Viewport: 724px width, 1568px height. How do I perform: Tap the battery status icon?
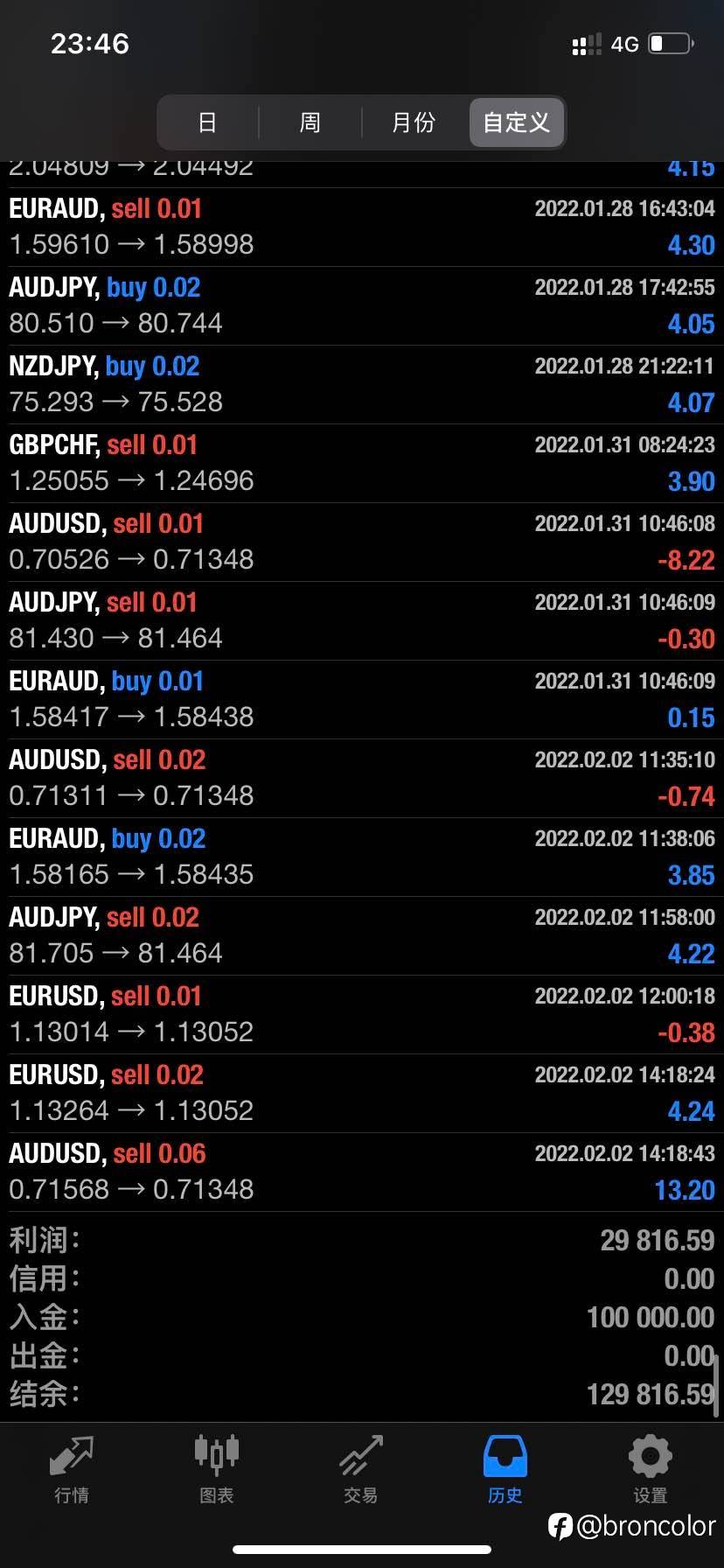[x=671, y=44]
